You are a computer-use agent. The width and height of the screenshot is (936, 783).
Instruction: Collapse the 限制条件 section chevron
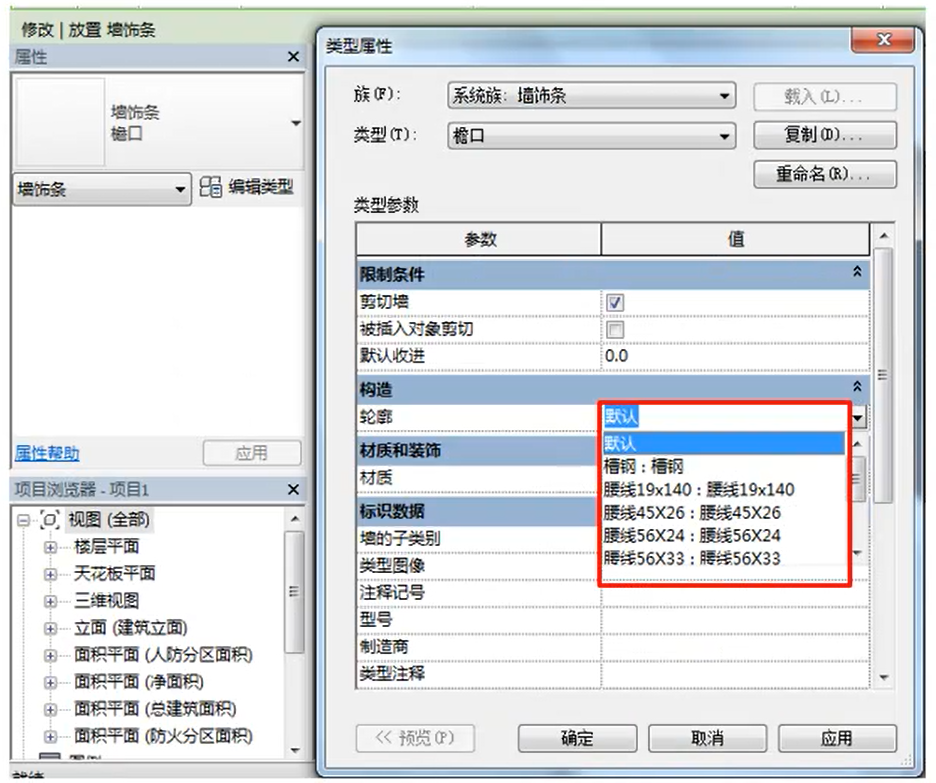[856, 272]
